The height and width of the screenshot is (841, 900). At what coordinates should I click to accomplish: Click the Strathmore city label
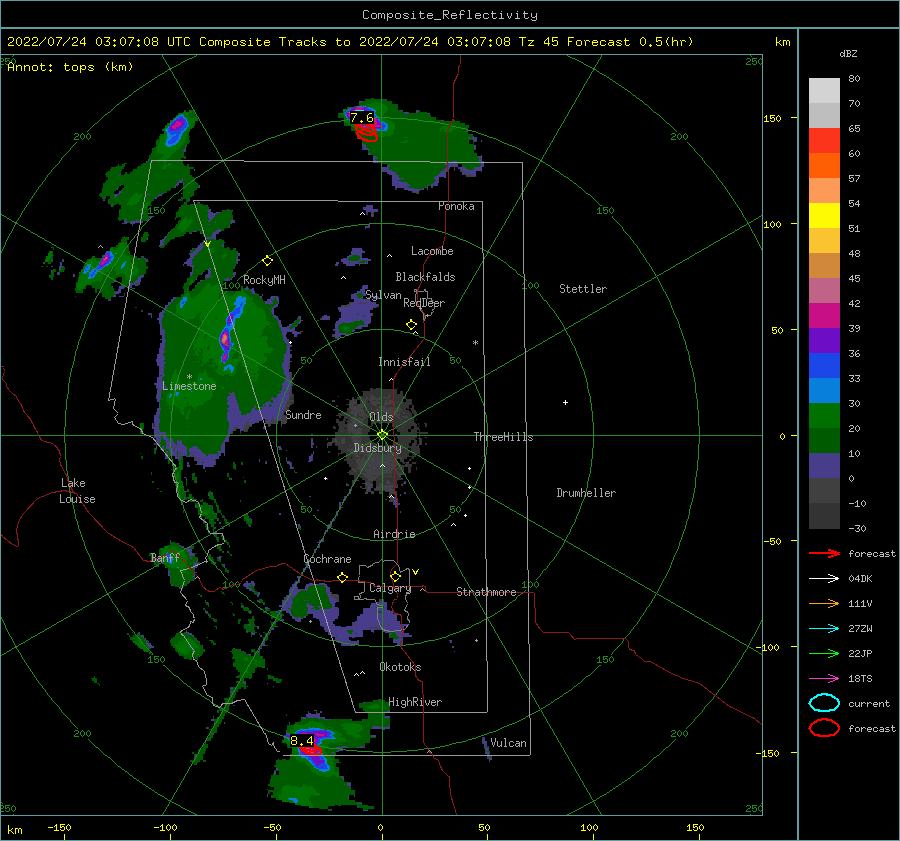[486, 592]
